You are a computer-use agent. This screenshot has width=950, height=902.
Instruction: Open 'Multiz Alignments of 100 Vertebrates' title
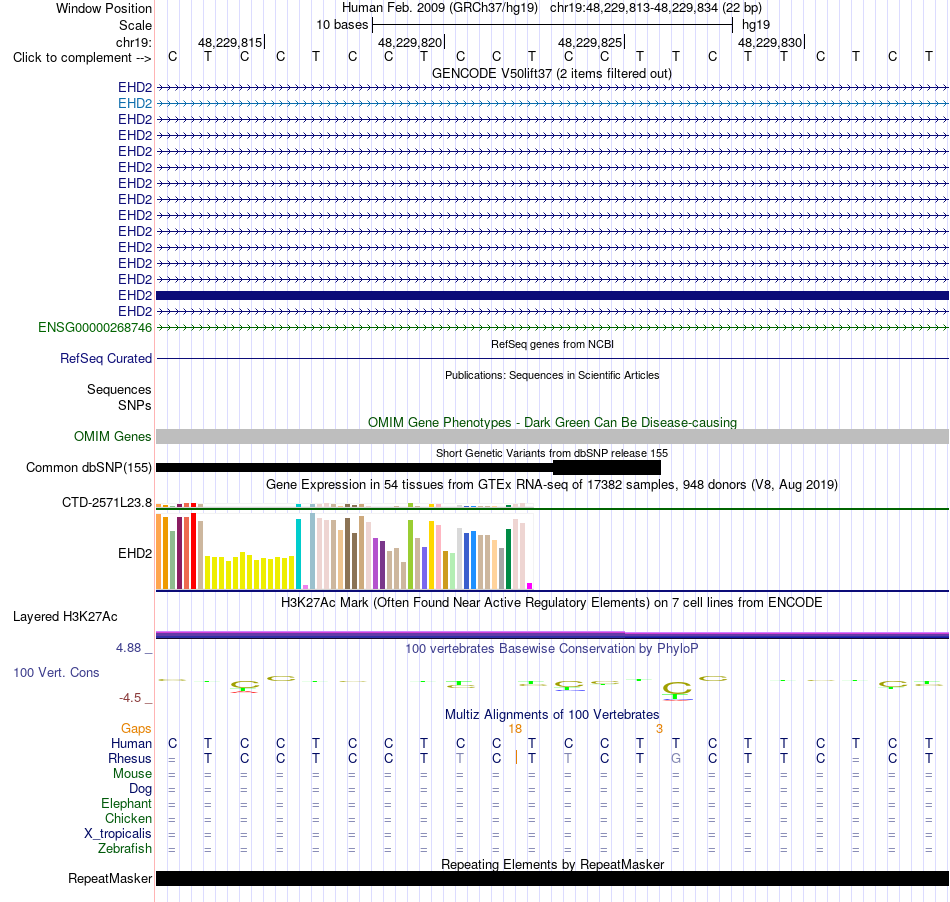click(552, 715)
